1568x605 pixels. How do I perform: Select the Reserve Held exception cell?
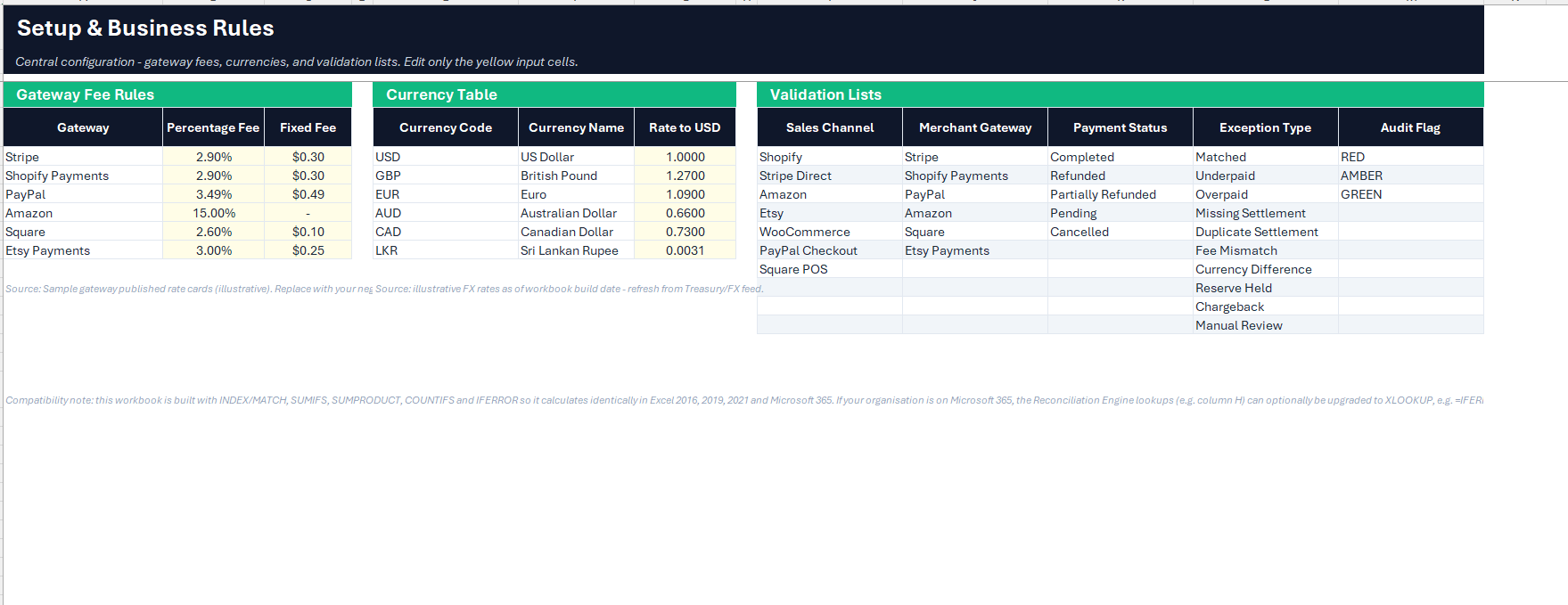[x=1266, y=288]
